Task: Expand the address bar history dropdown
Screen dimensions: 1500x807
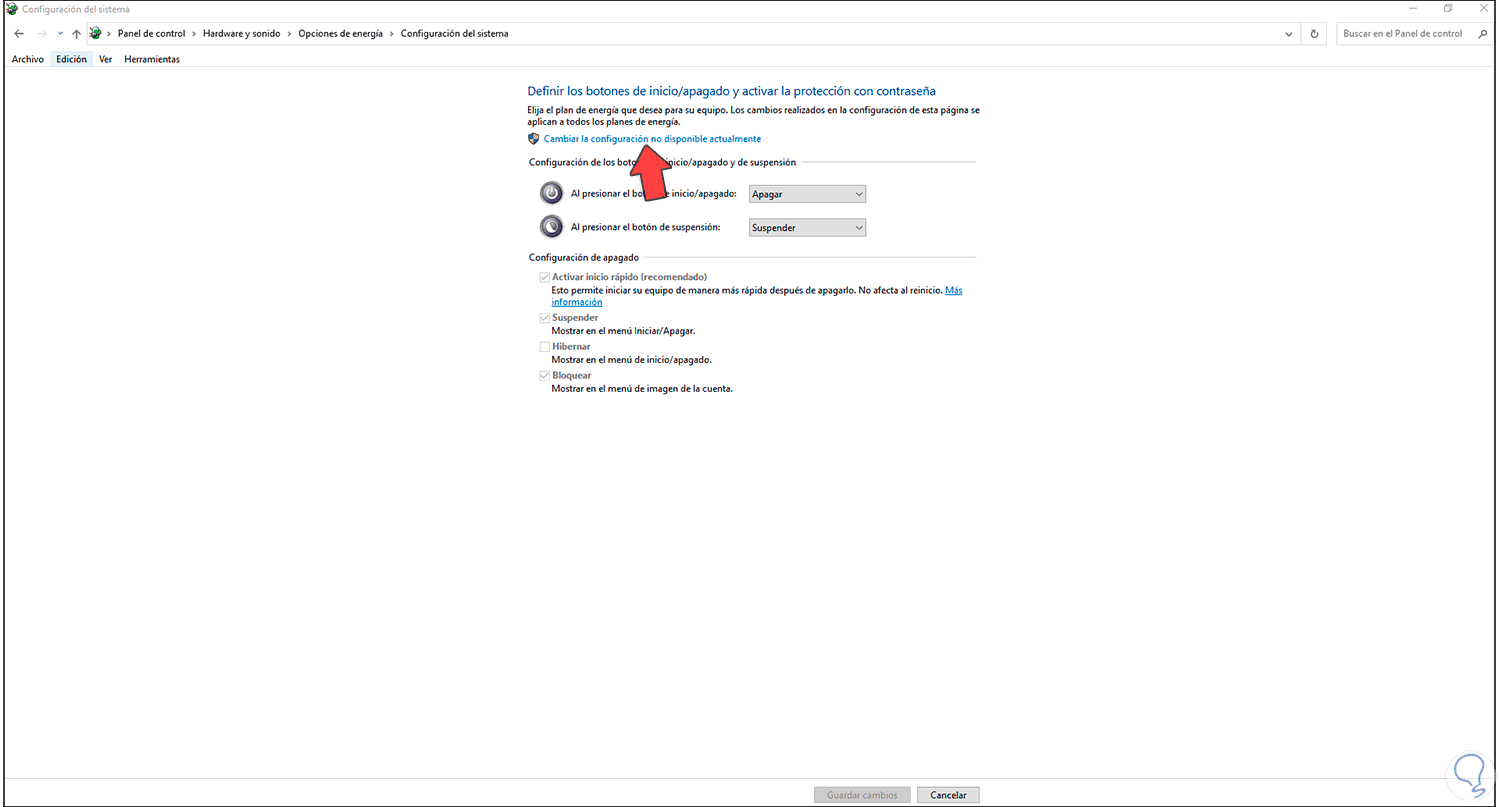Action: (x=1288, y=33)
